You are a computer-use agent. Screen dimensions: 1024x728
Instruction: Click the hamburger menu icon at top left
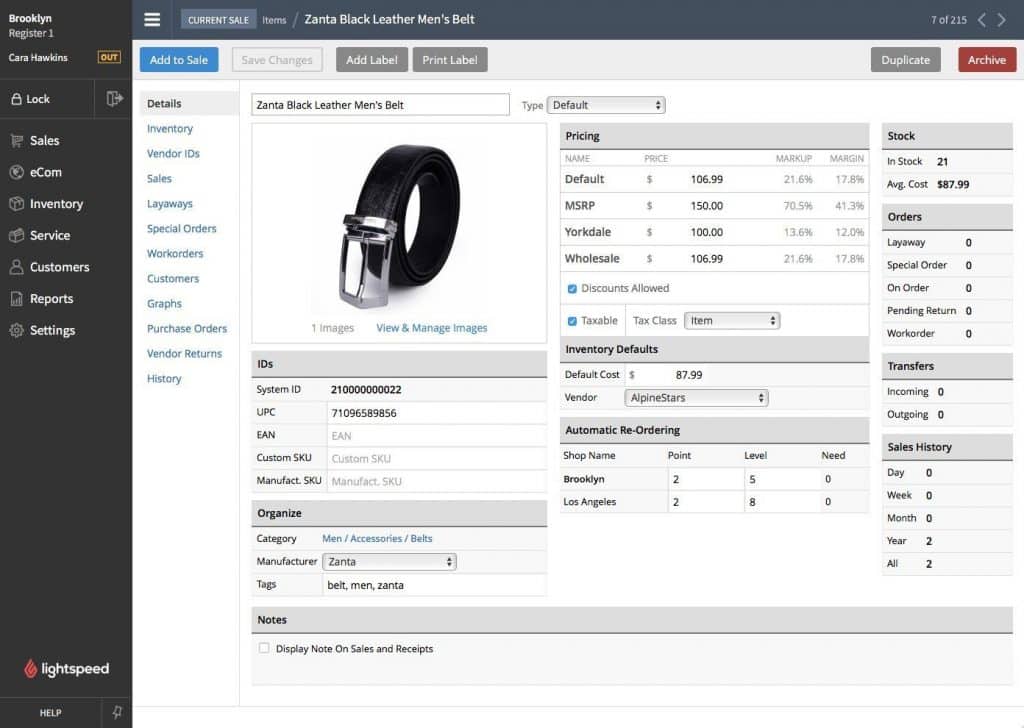pos(152,18)
